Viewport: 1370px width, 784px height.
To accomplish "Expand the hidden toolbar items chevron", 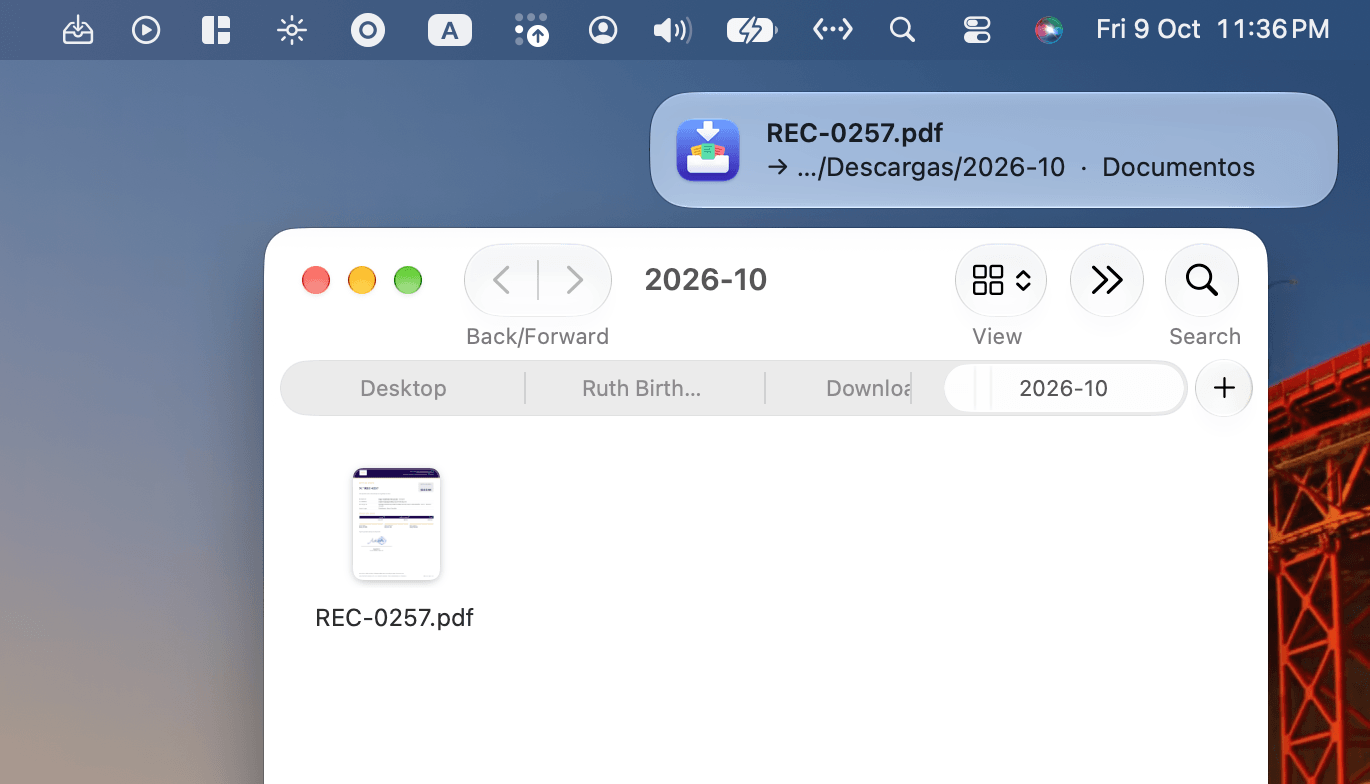I will 1107,280.
